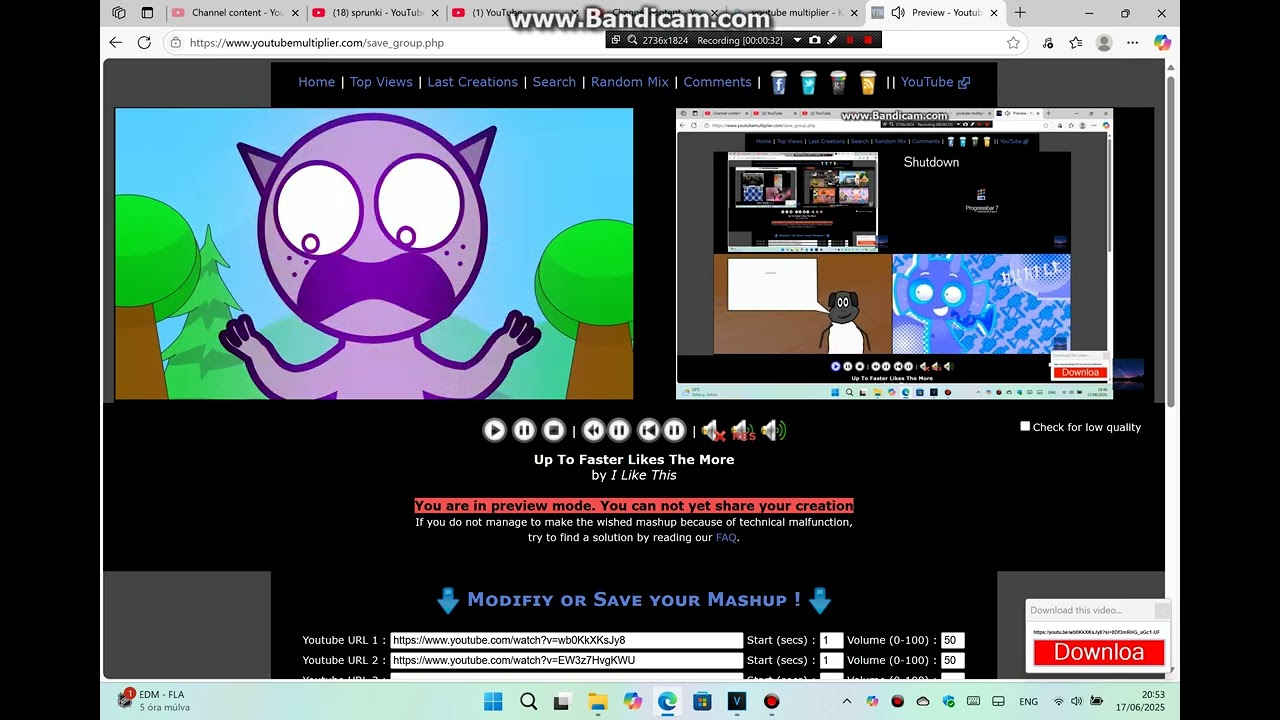Open File Explorer from the taskbar
This screenshot has height=720, width=1280.
[x=597, y=701]
